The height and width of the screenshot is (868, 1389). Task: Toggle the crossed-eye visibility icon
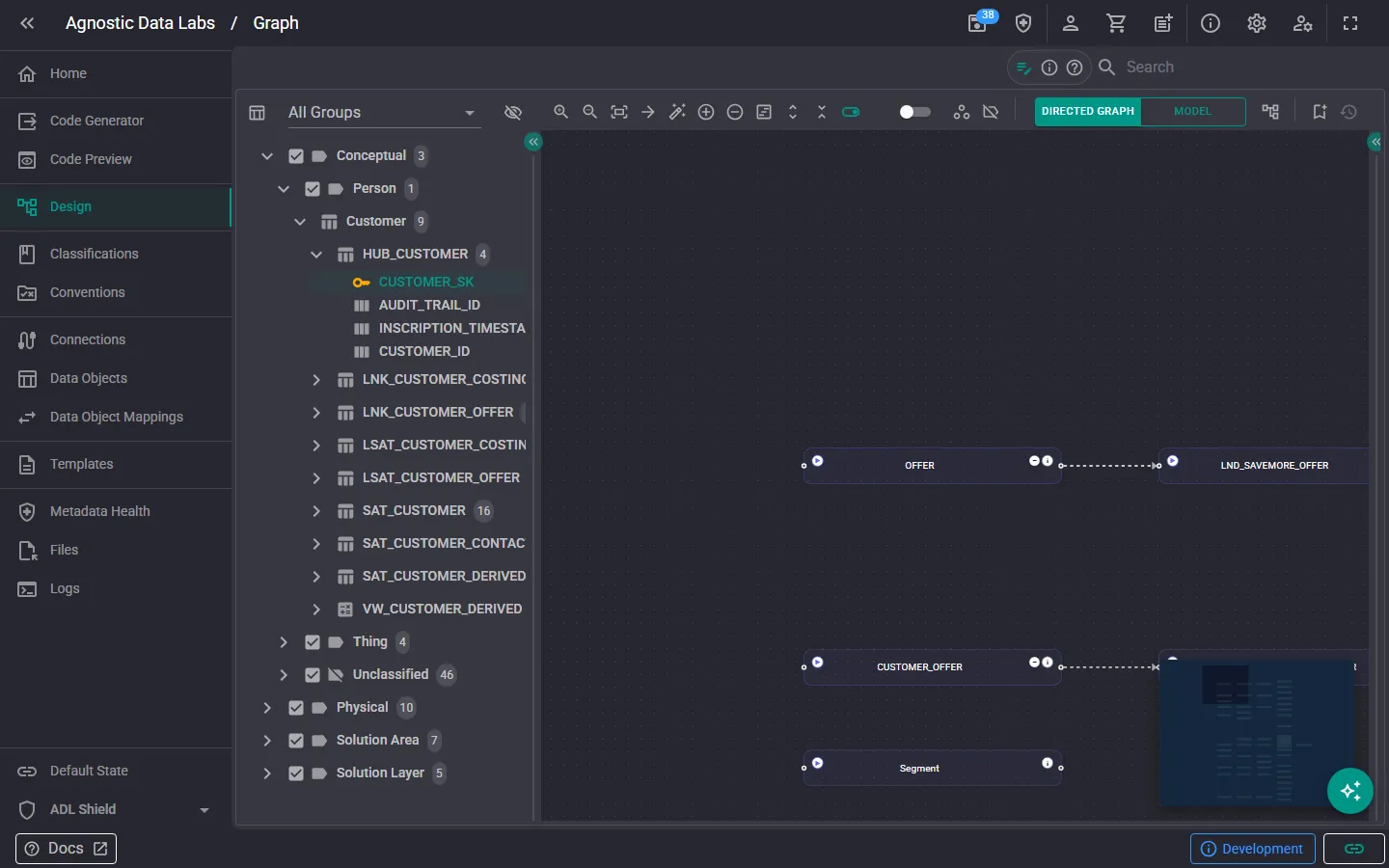click(x=513, y=113)
